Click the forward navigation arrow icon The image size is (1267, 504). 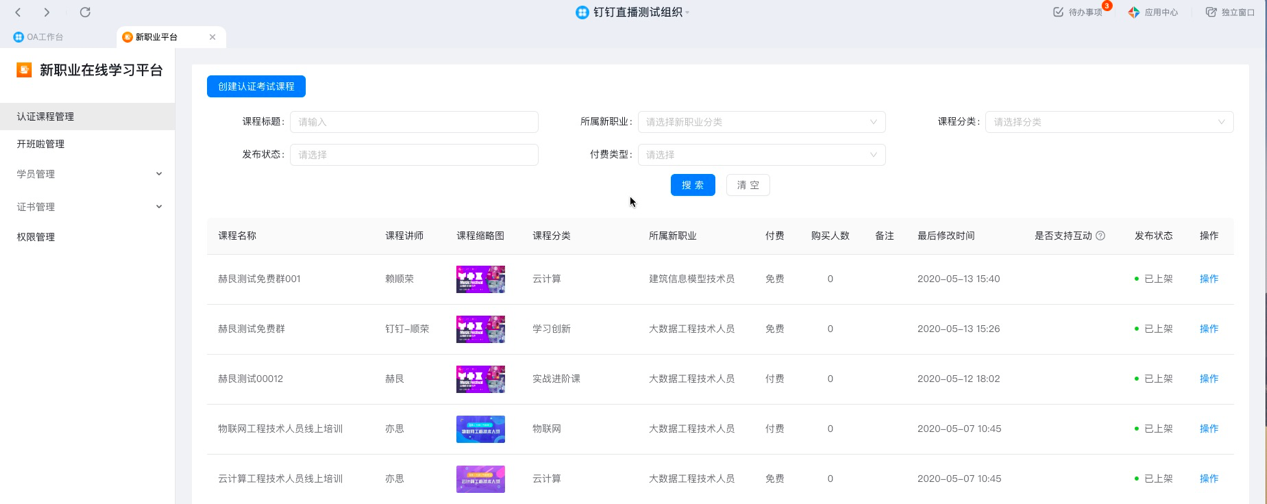[47, 12]
